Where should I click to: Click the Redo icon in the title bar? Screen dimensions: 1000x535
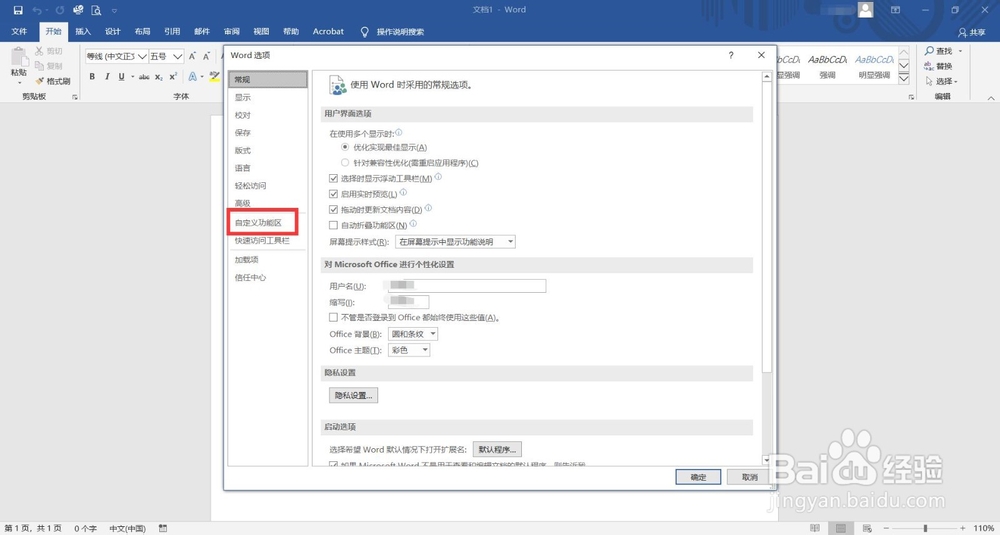(59, 10)
